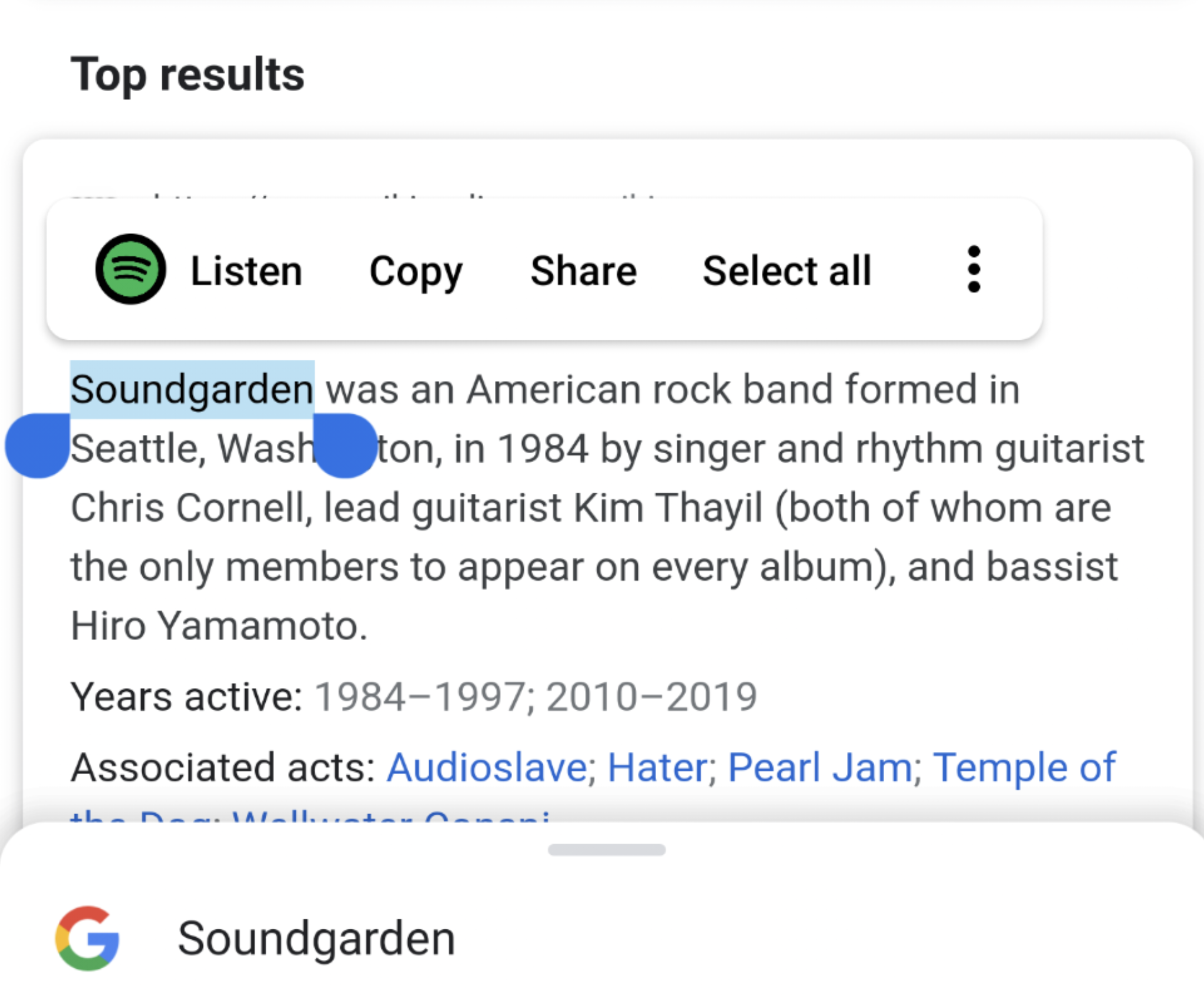Tap the Google logo icon

(88, 938)
